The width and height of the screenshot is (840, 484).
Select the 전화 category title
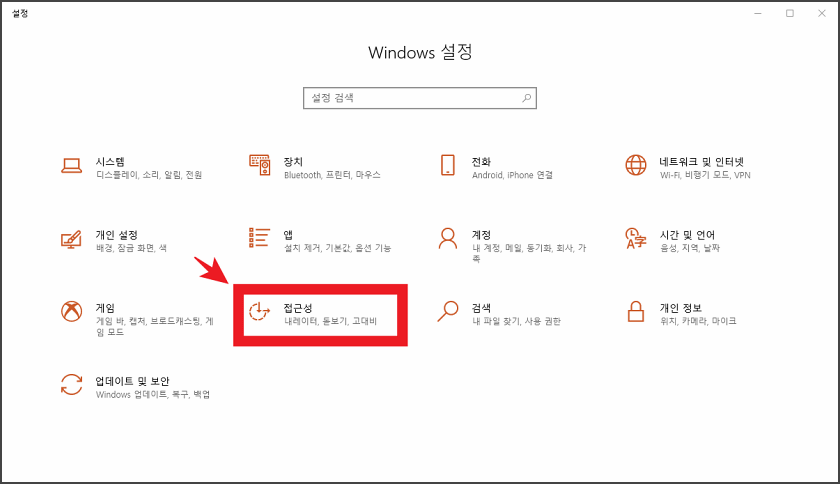481,162
